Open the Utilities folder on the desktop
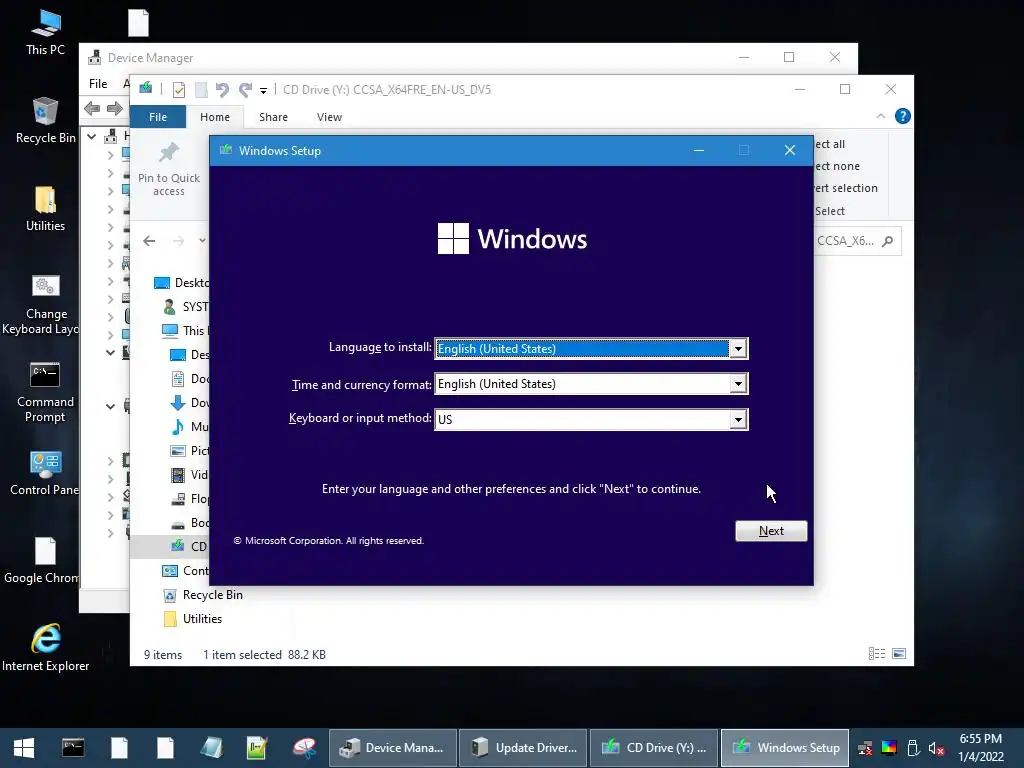 tap(46, 209)
